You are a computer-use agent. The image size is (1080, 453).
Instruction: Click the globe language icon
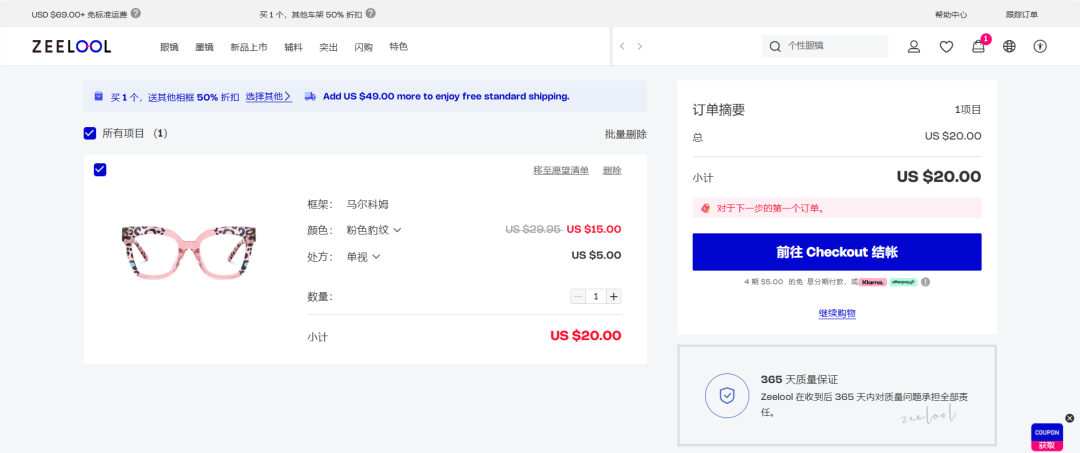1009,46
